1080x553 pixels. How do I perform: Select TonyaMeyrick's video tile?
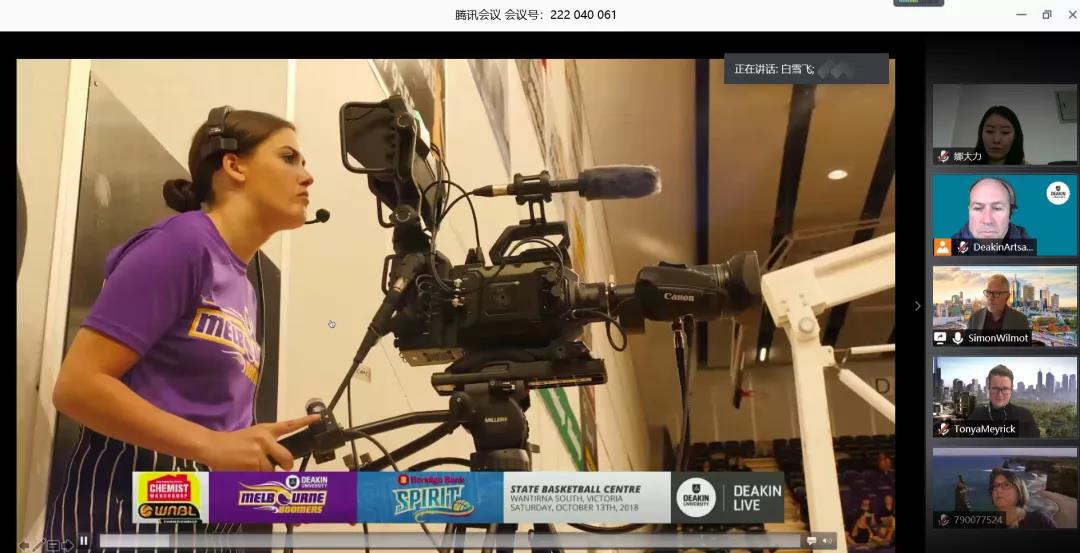pos(1005,396)
